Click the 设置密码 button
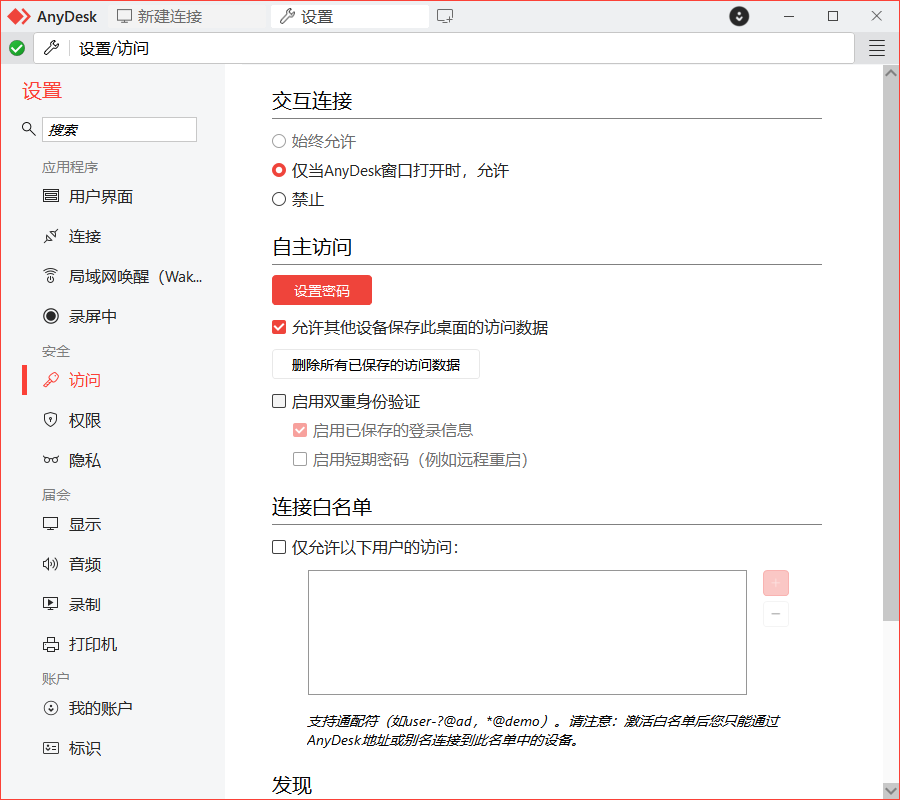900x800 pixels. (x=321, y=290)
